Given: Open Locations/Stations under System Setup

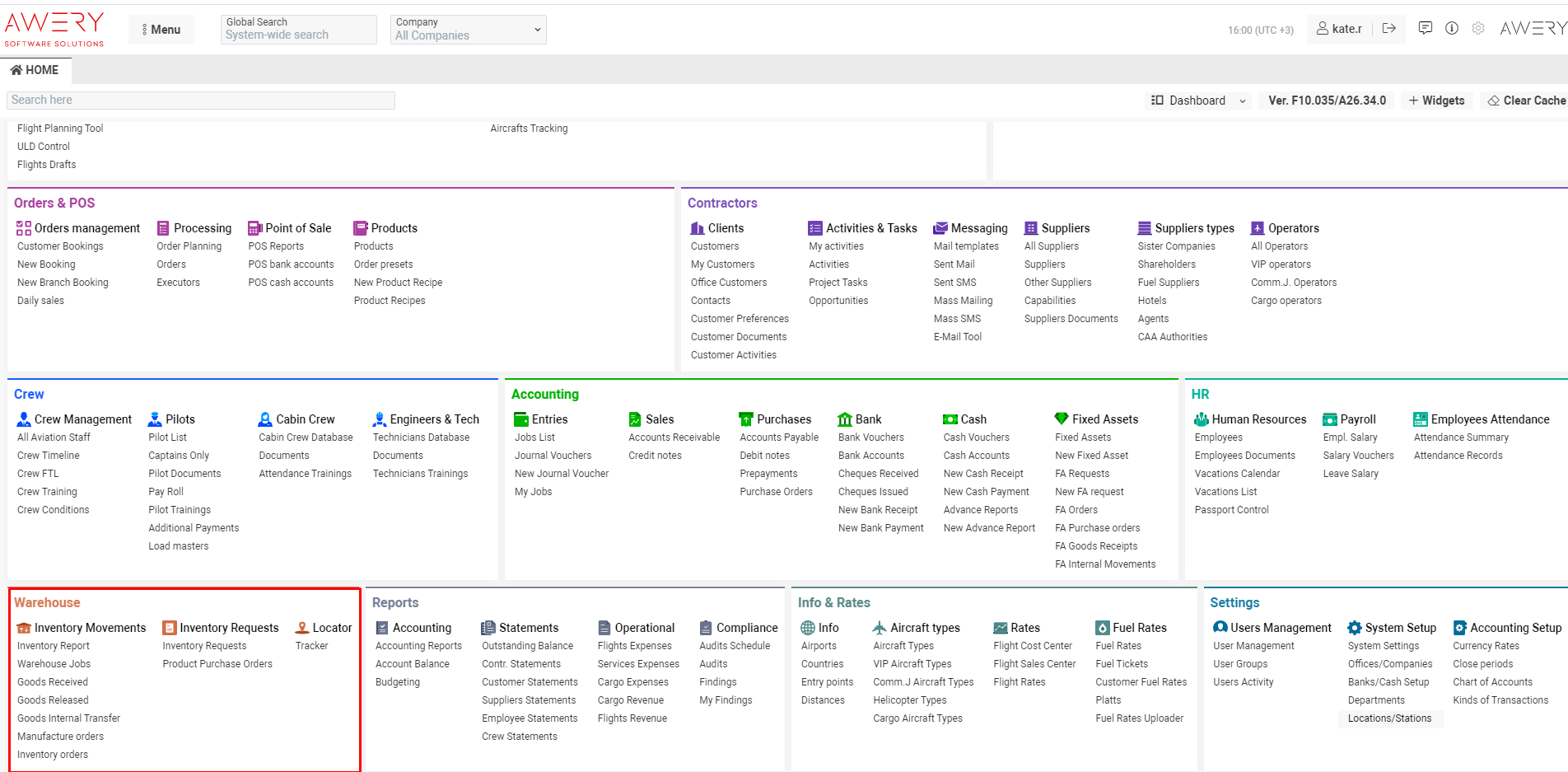Looking at the screenshot, I should pyautogui.click(x=1389, y=718).
